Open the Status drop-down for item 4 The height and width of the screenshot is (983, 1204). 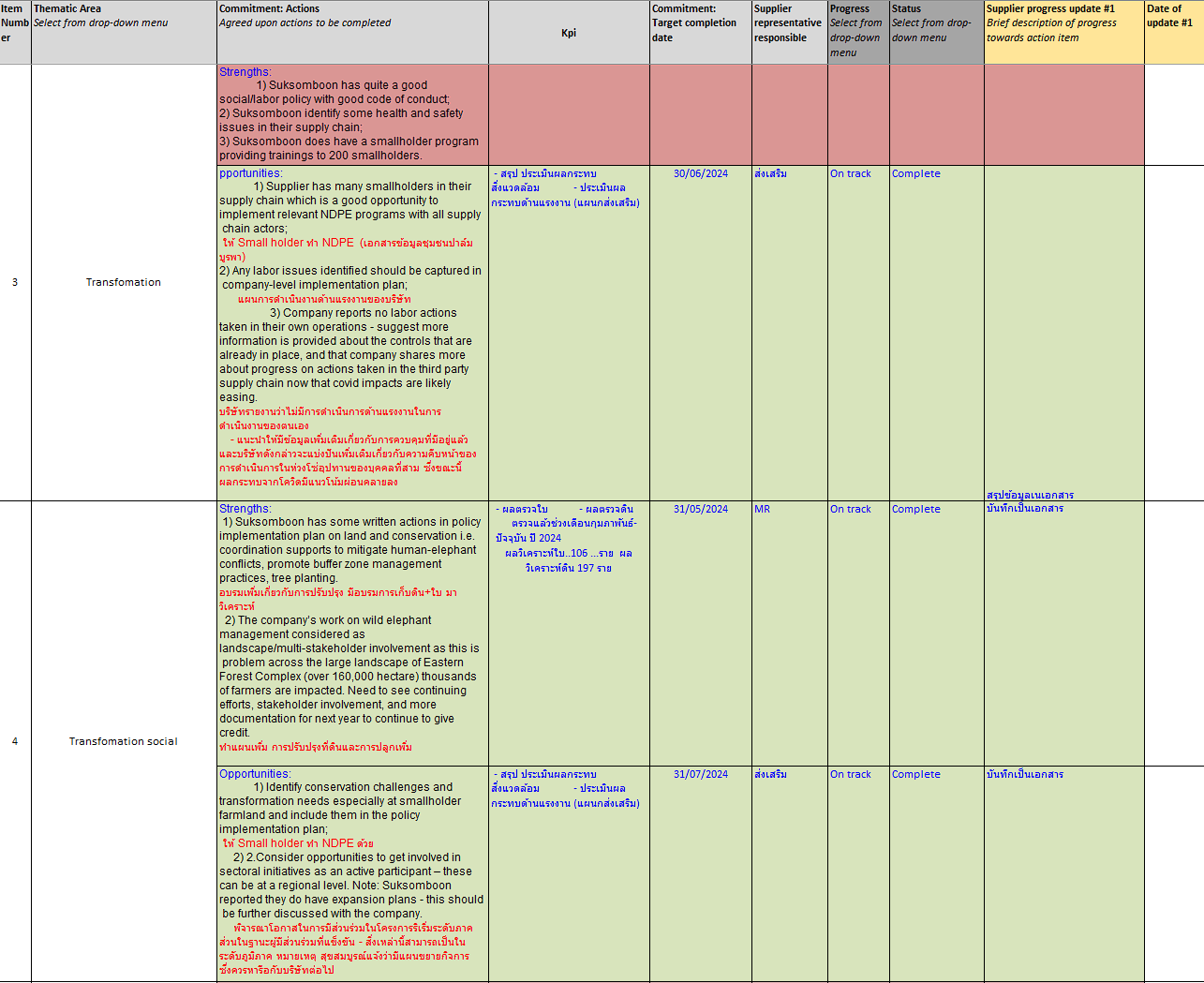point(934,509)
